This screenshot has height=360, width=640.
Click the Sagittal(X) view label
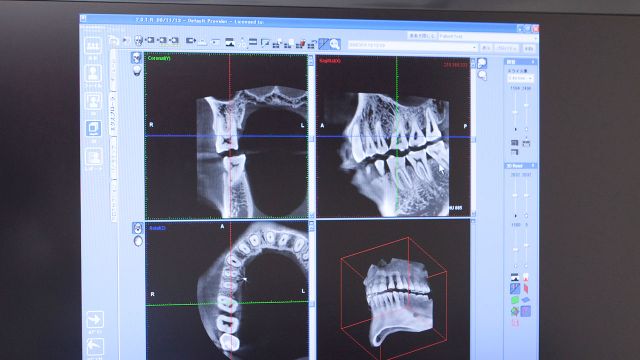tap(330, 61)
